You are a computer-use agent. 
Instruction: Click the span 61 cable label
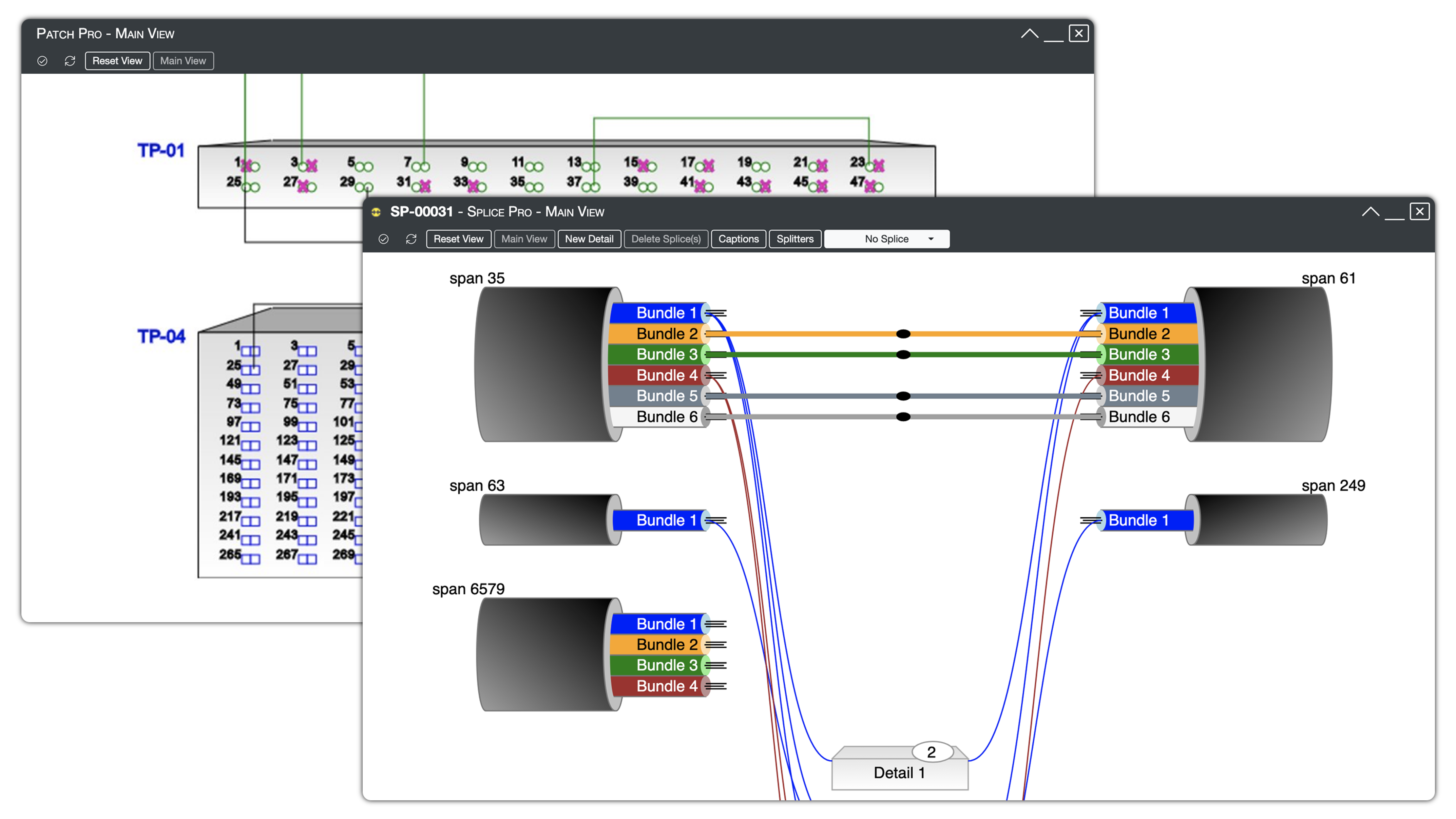pos(1328,279)
